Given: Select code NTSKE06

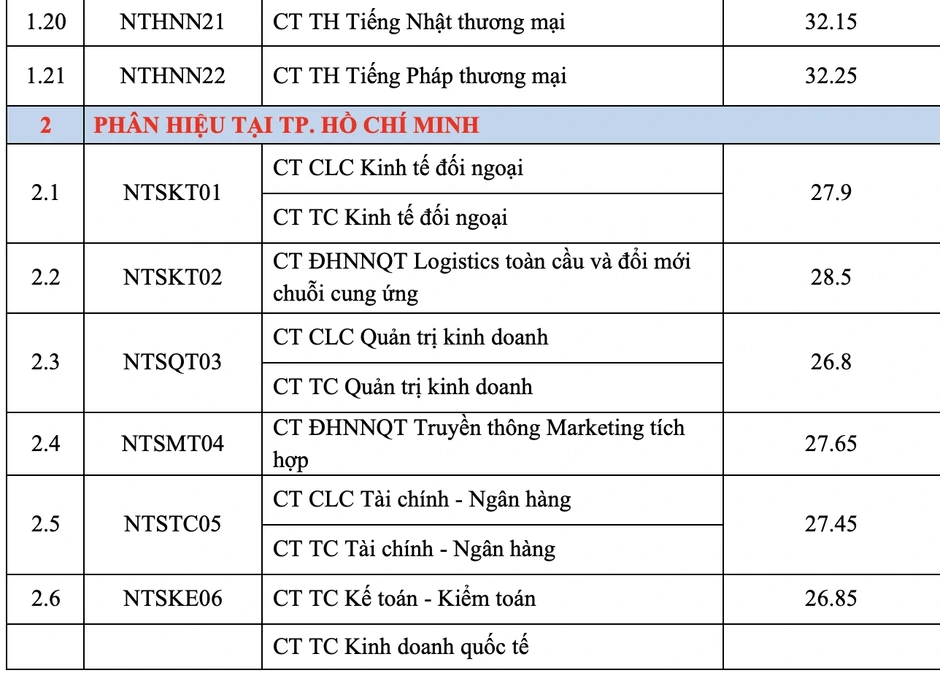Looking at the screenshot, I should 172,599.
